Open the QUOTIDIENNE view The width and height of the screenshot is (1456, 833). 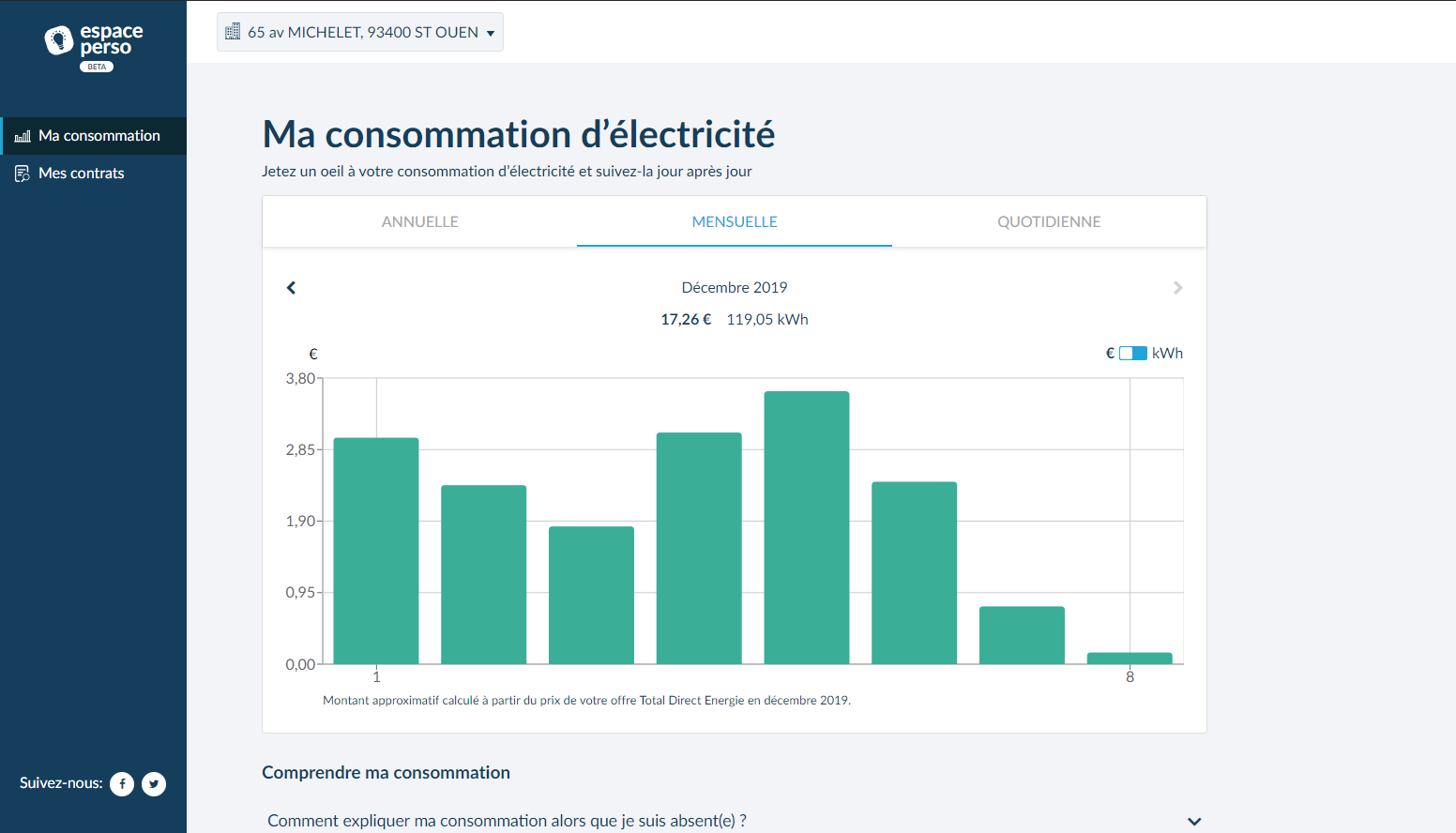tap(1049, 221)
